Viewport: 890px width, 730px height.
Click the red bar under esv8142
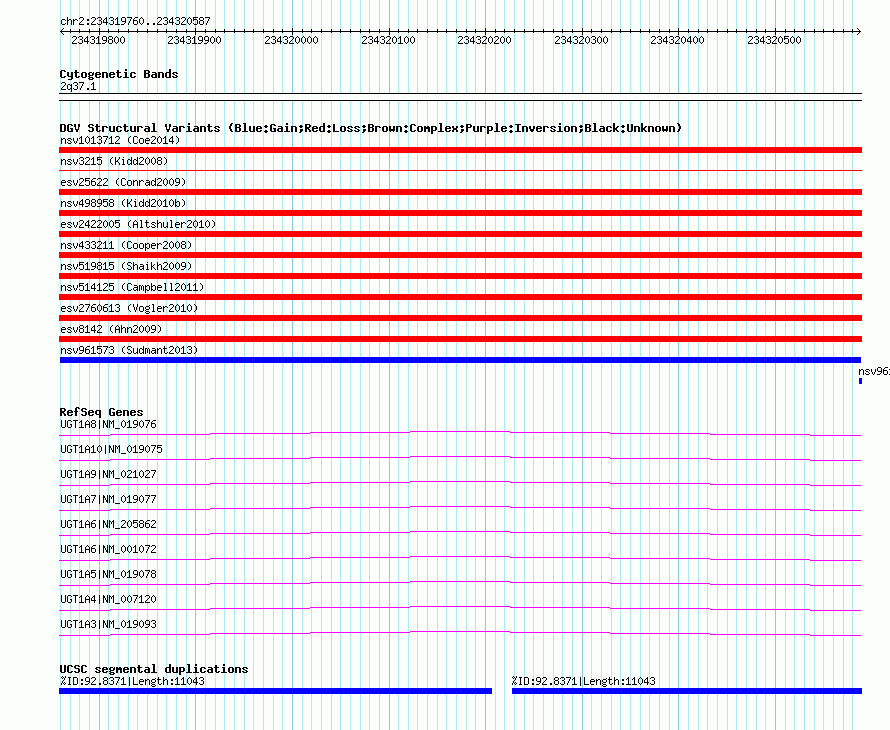click(460, 339)
